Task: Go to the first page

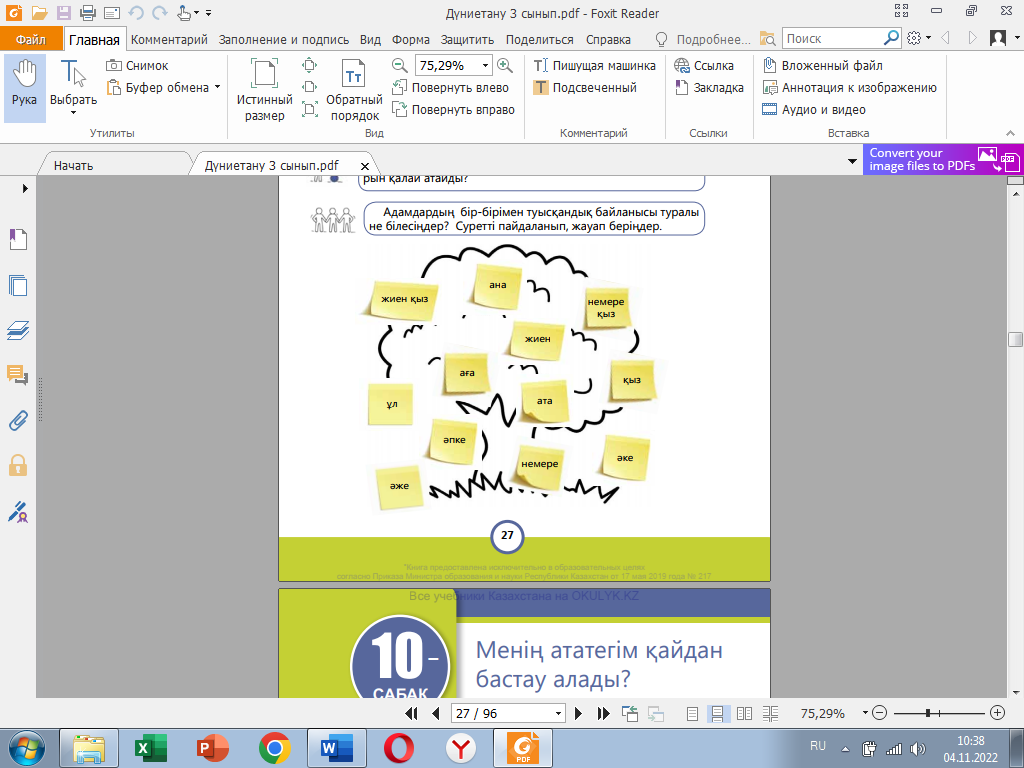Action: 411,713
